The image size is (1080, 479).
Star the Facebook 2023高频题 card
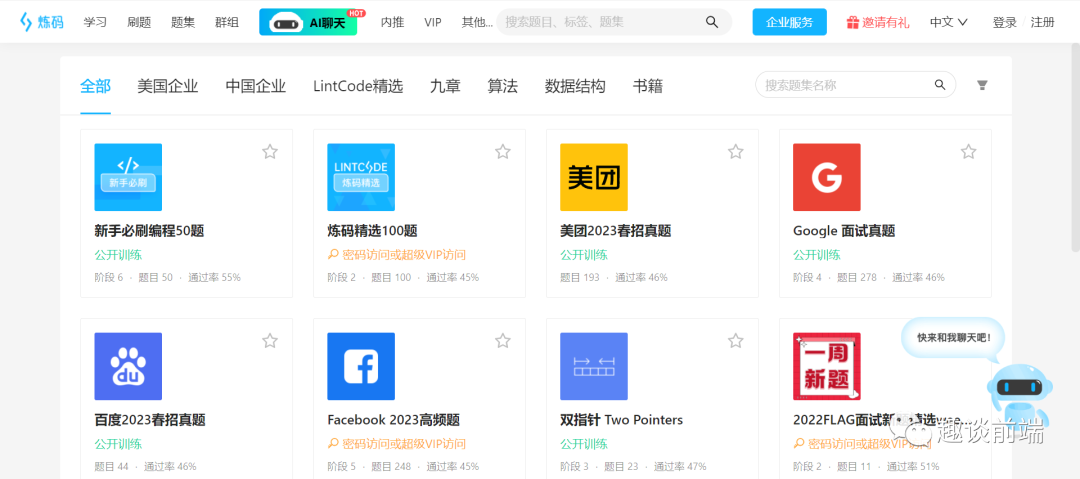point(503,340)
